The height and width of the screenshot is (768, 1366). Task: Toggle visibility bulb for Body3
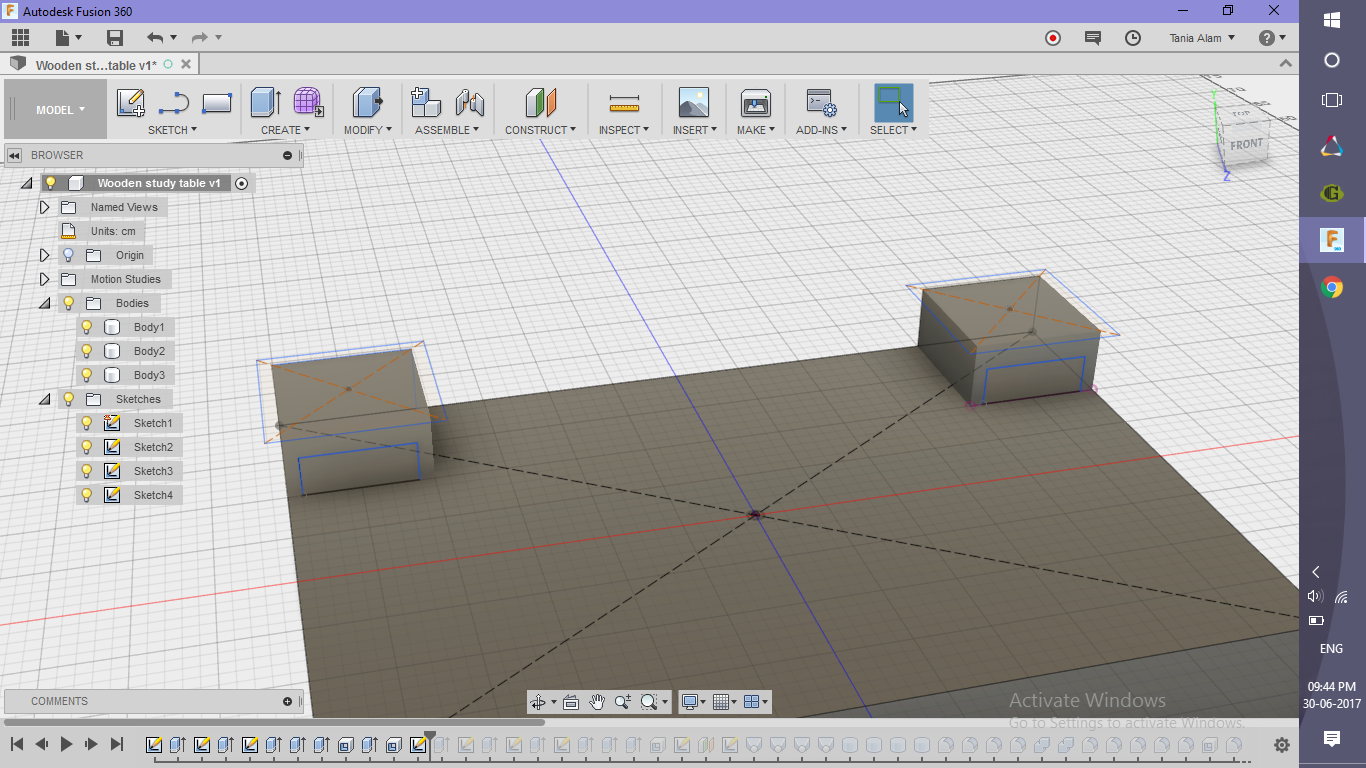pos(87,375)
